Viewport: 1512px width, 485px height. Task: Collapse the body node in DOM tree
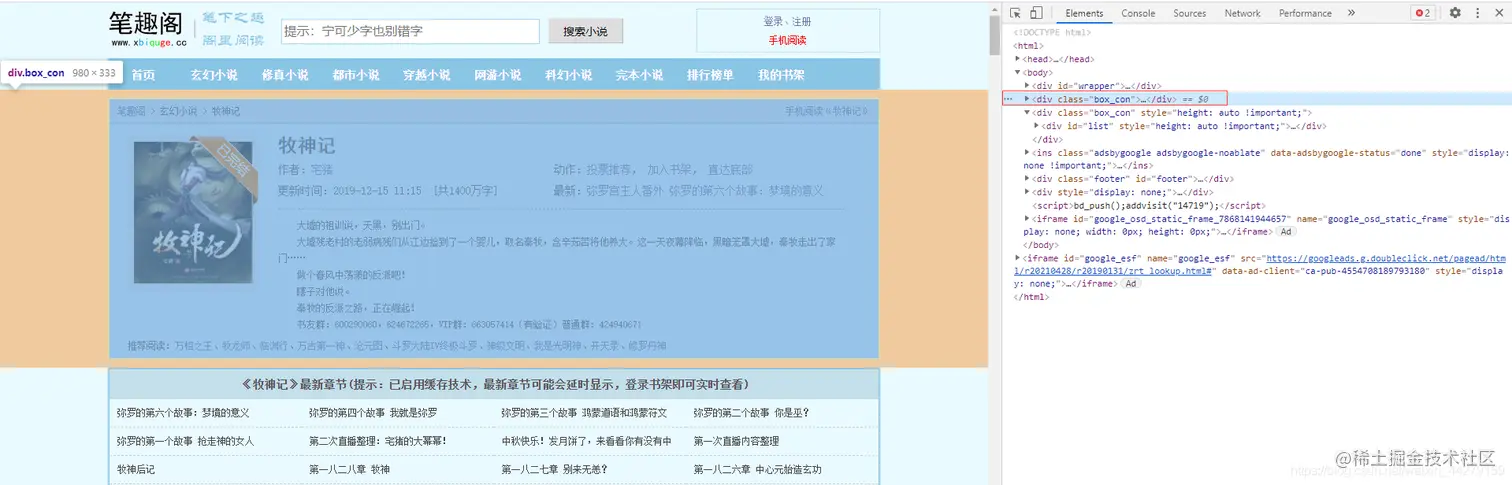coord(1018,72)
